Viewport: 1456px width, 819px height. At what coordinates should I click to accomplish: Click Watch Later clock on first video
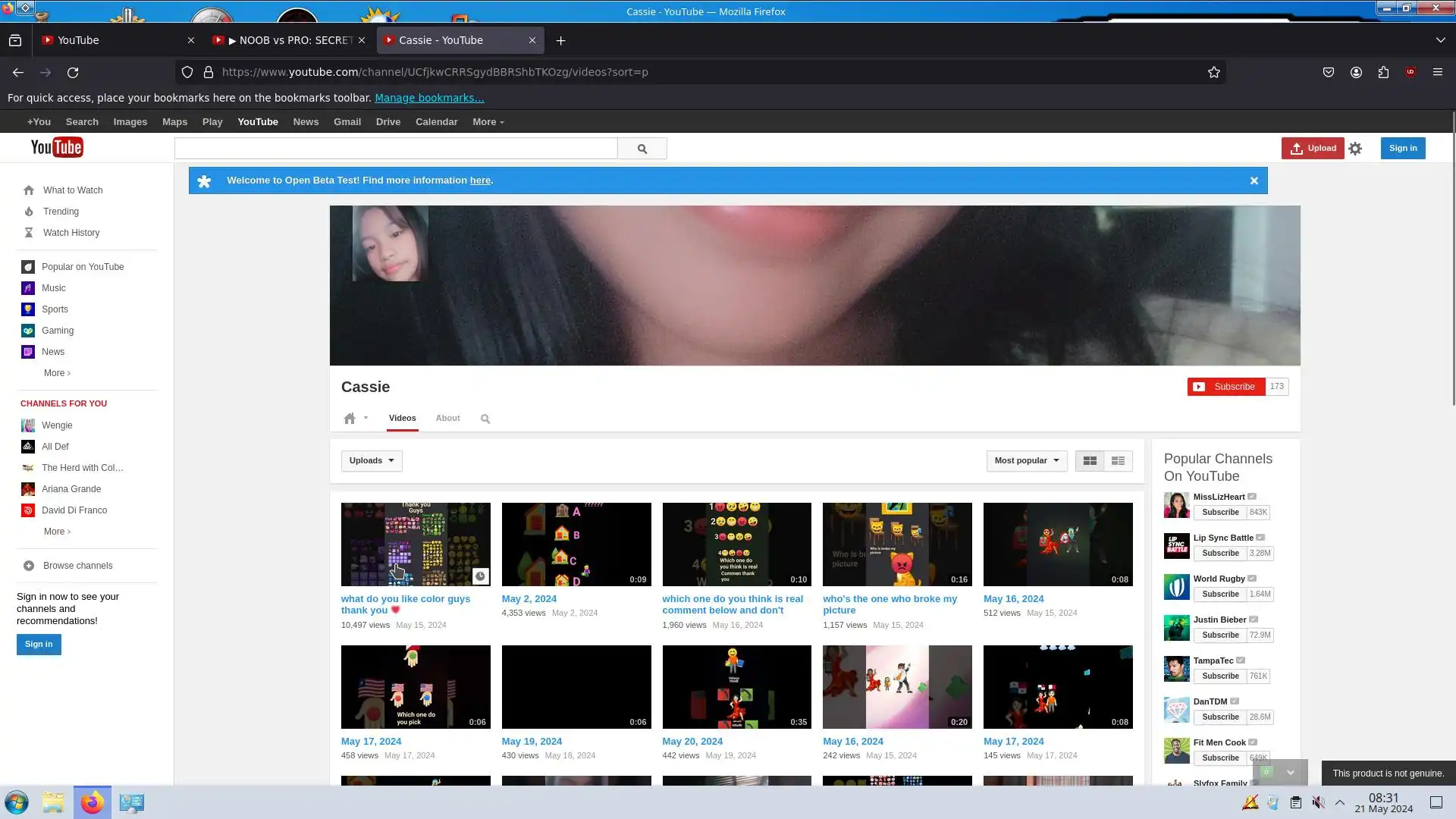pyautogui.click(x=480, y=577)
